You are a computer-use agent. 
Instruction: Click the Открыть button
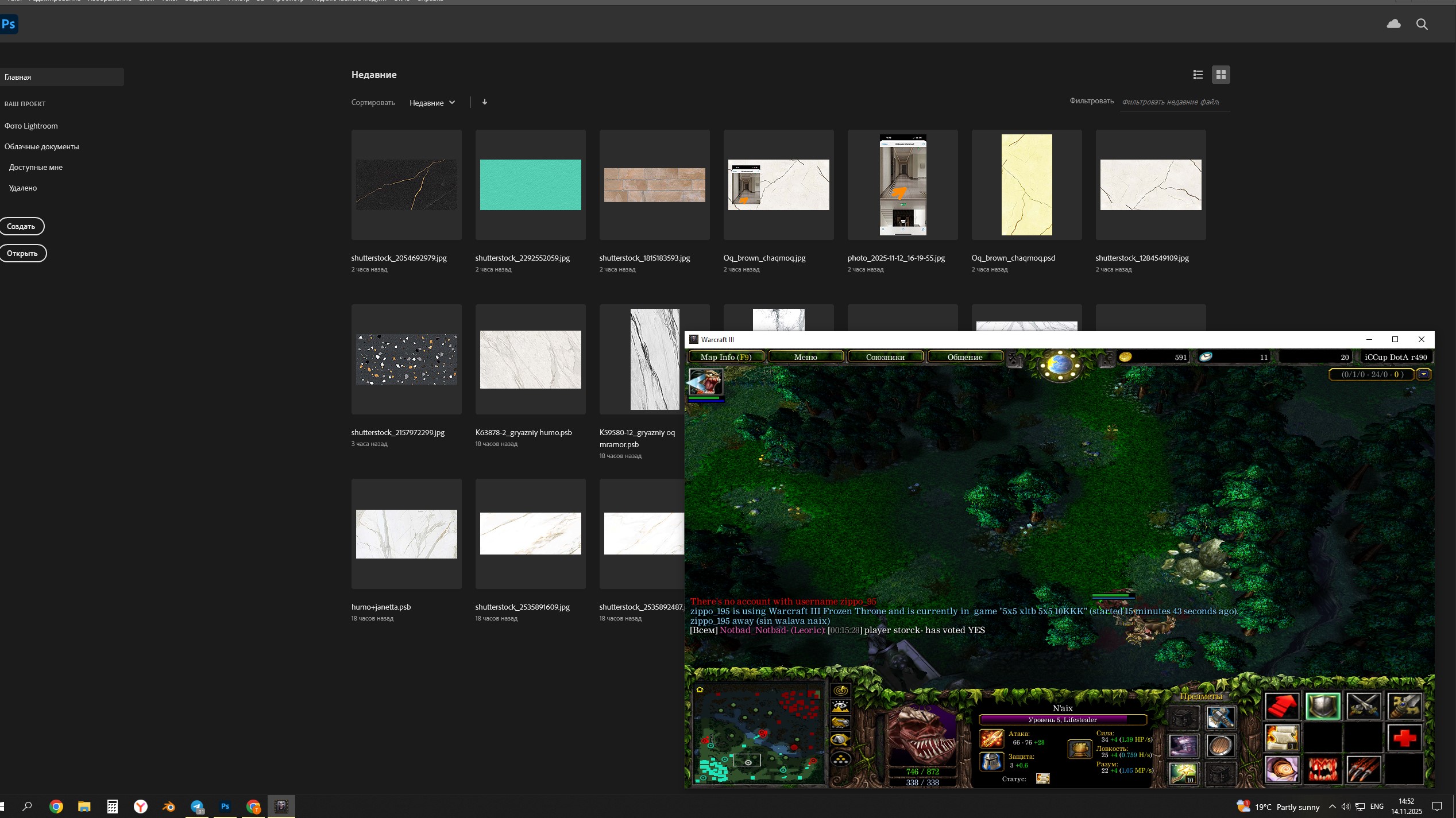point(22,253)
